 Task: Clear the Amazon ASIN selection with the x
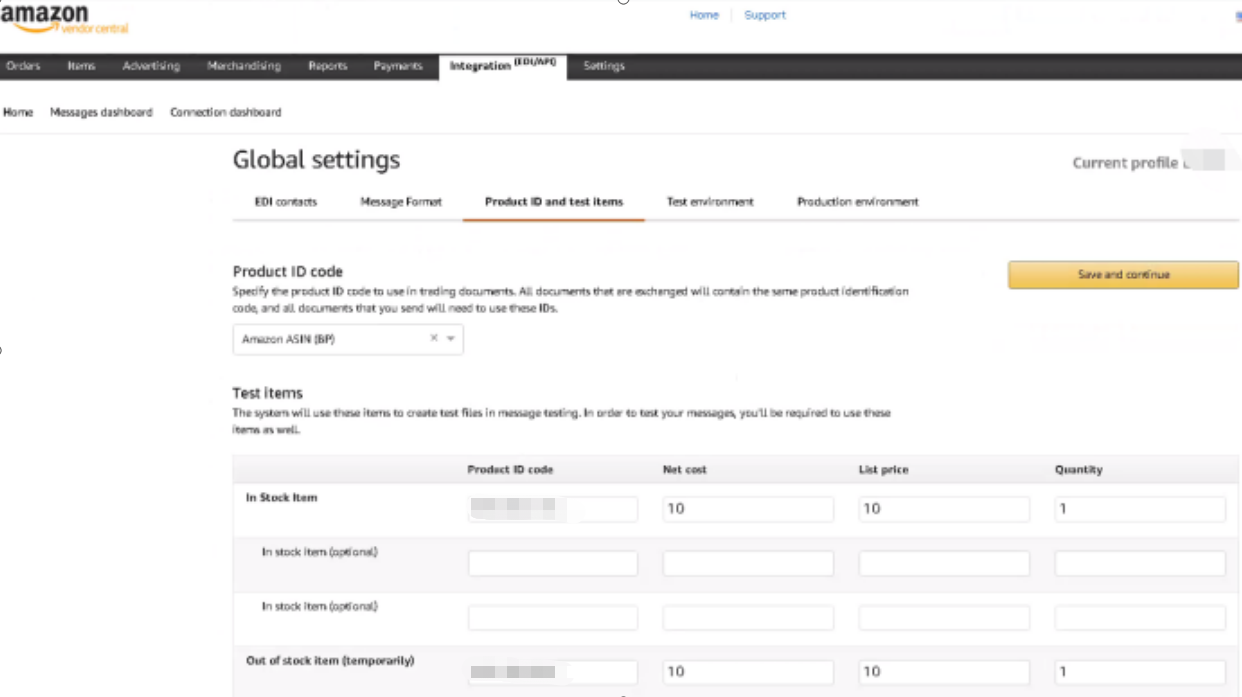tap(434, 339)
